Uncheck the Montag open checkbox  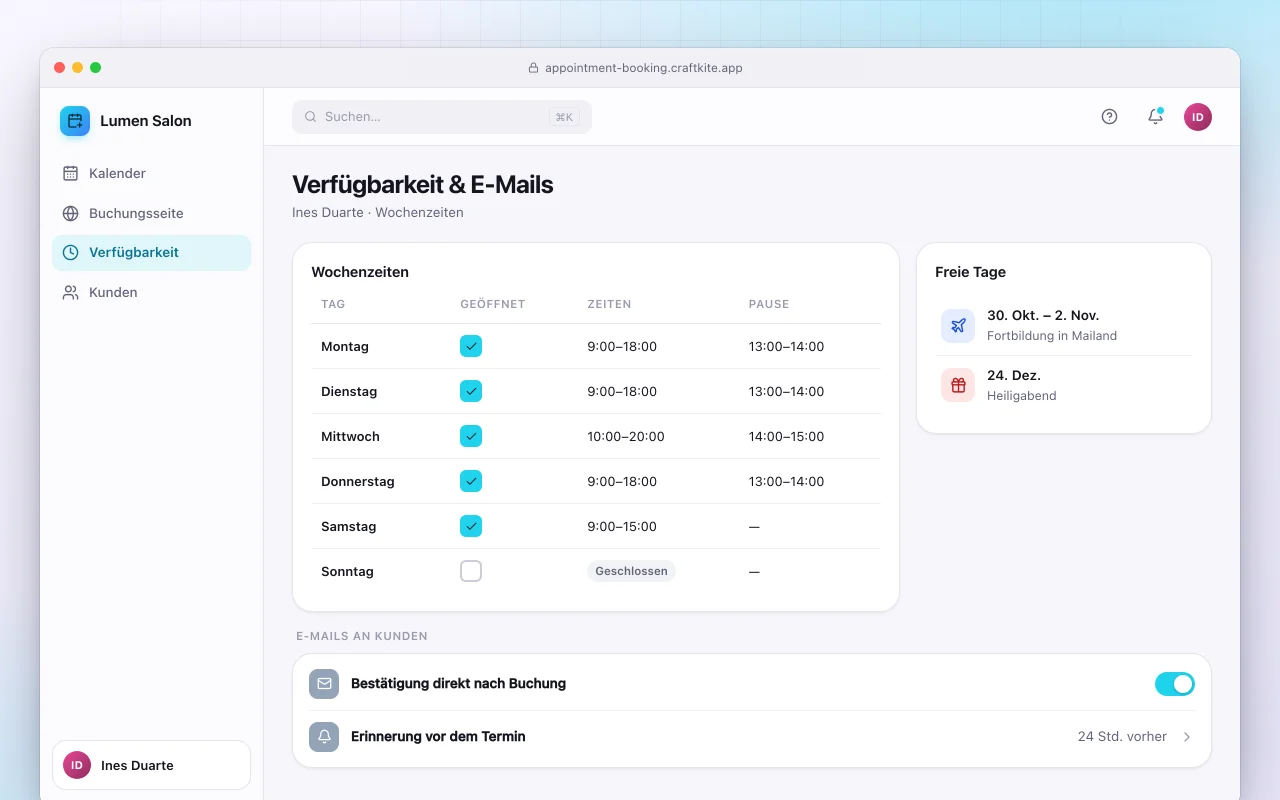pos(471,346)
